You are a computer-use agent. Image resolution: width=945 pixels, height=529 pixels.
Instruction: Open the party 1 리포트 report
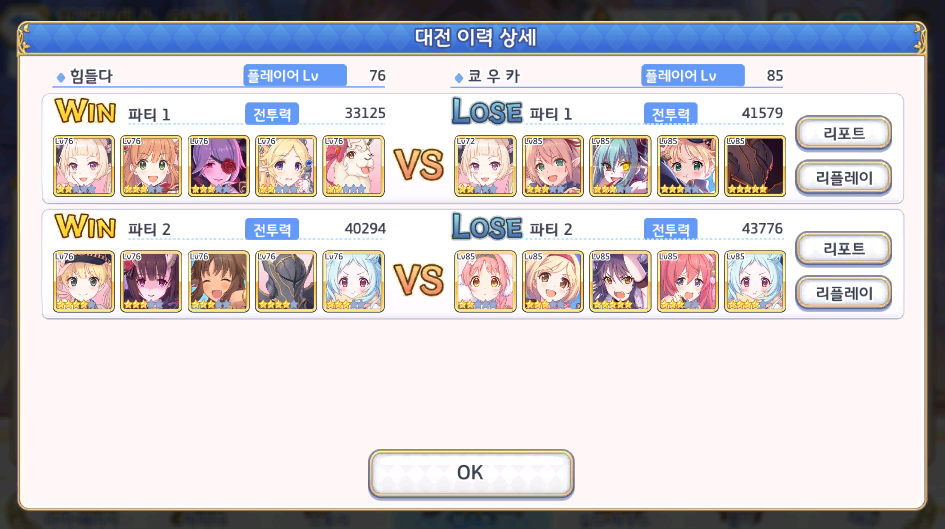click(843, 133)
